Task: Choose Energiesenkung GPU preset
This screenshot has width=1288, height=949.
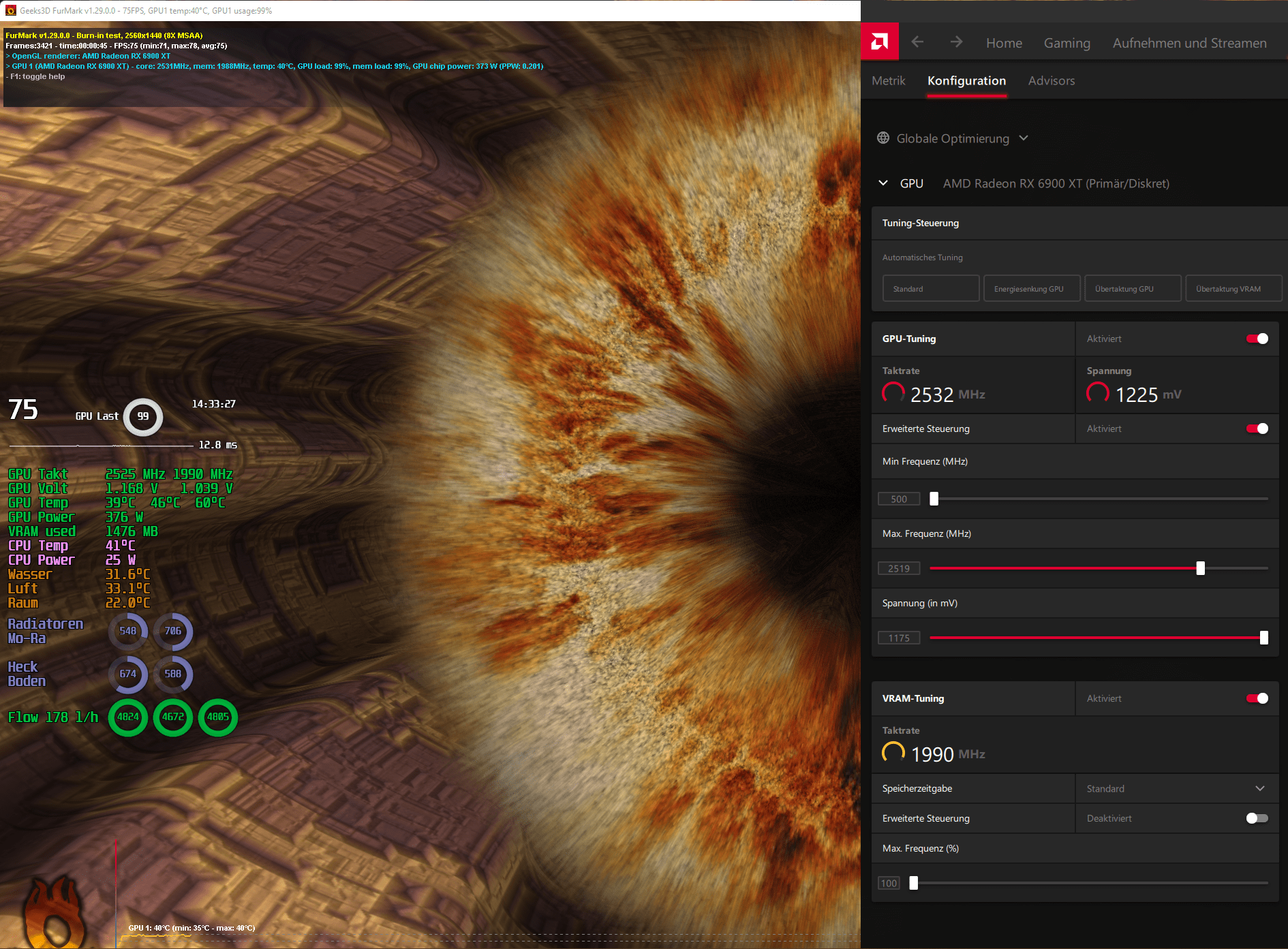Action: [1032, 288]
